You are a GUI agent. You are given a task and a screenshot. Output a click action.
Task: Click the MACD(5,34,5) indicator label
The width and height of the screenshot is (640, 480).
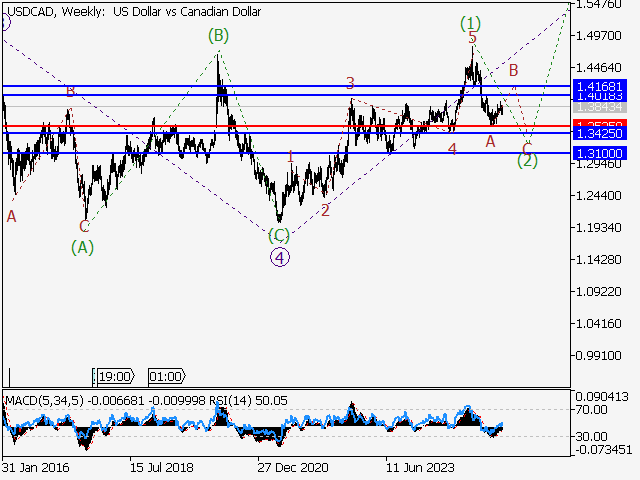[40, 401]
